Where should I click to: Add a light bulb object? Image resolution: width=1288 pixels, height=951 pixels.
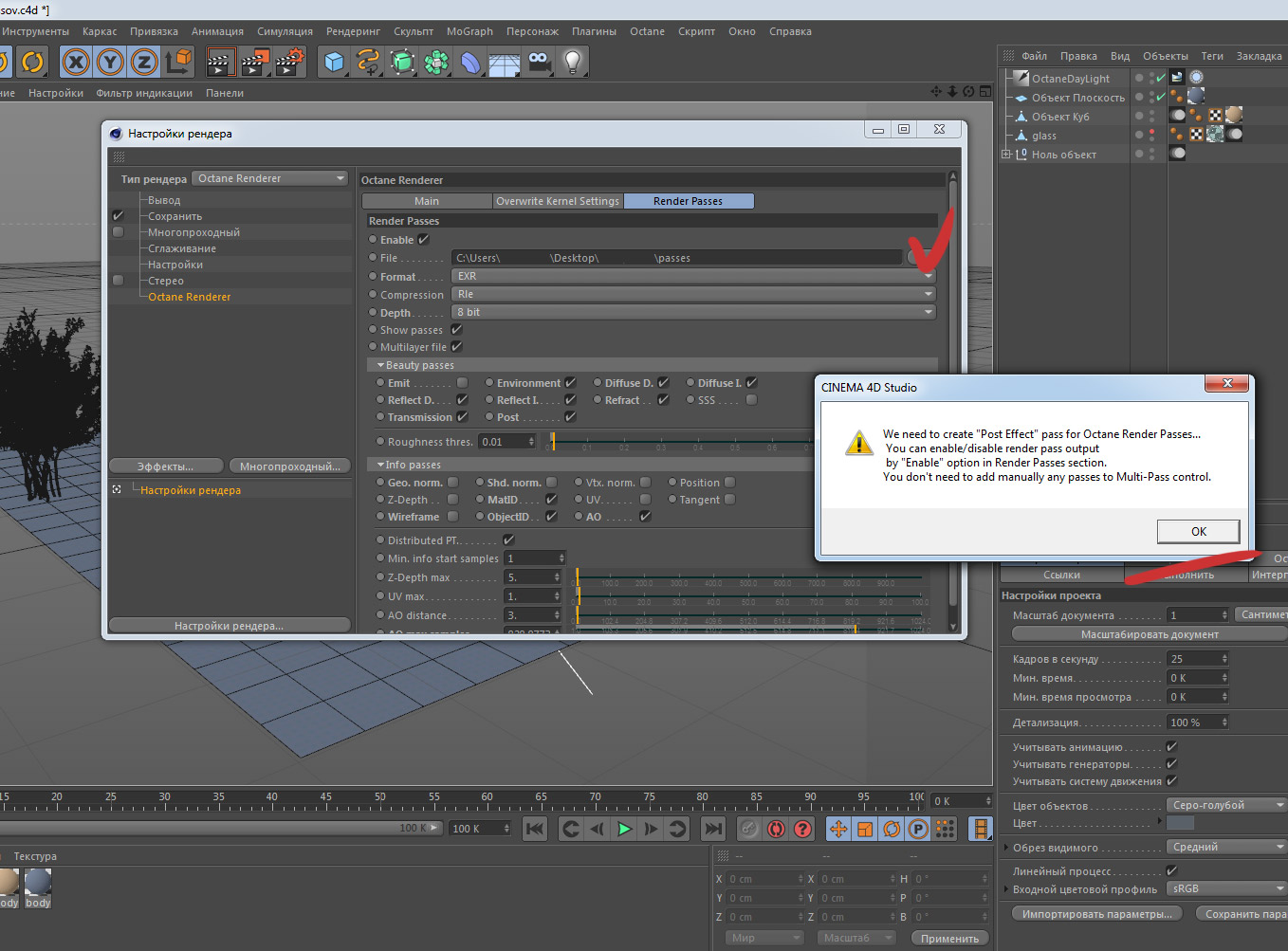pyautogui.click(x=573, y=63)
